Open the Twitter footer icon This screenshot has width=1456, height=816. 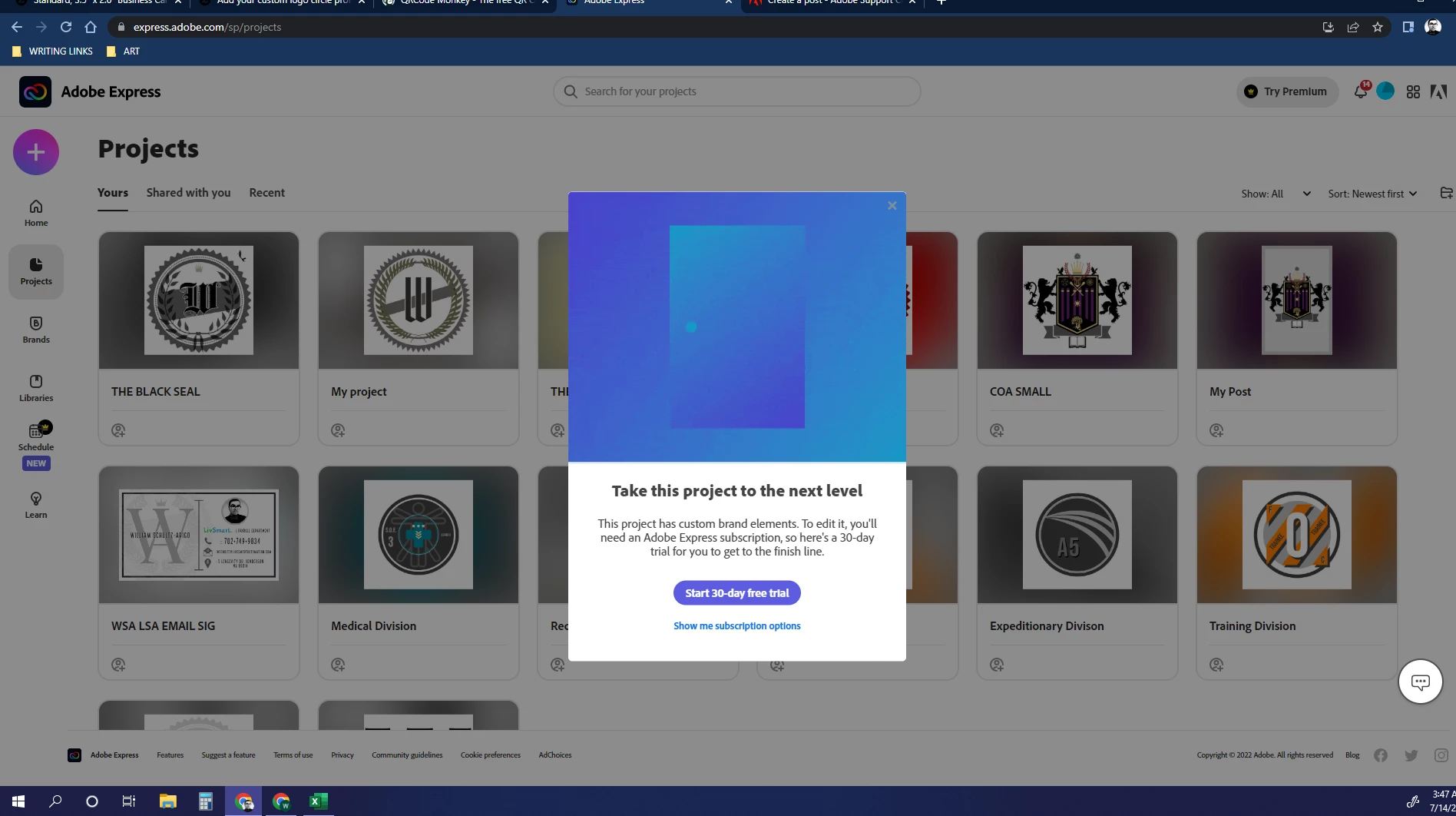point(1411,755)
